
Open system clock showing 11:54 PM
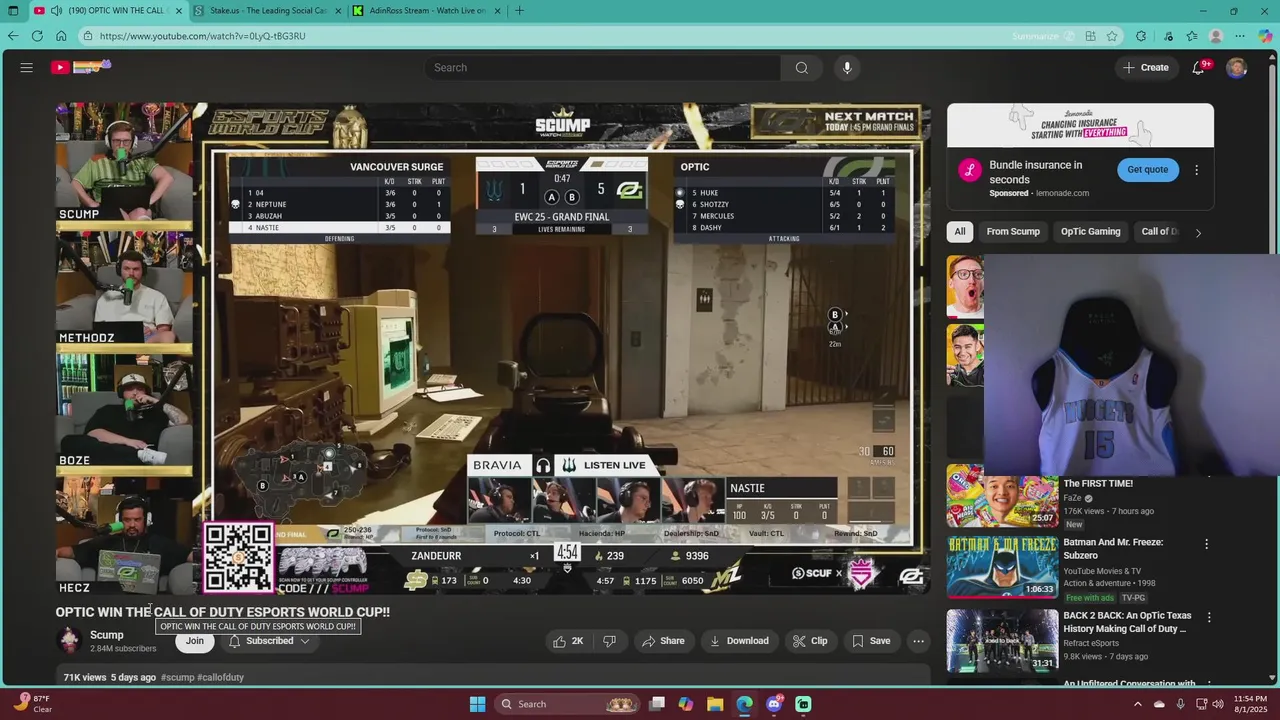(1242, 704)
